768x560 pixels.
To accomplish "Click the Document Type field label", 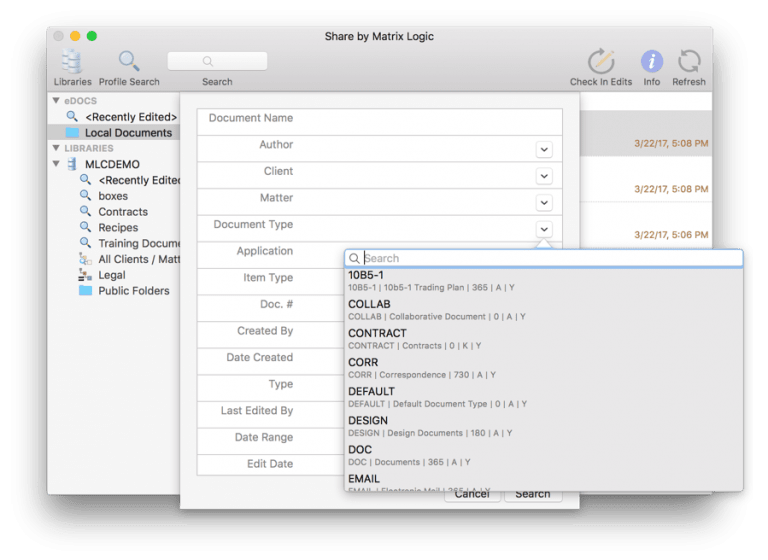I will click(253, 224).
